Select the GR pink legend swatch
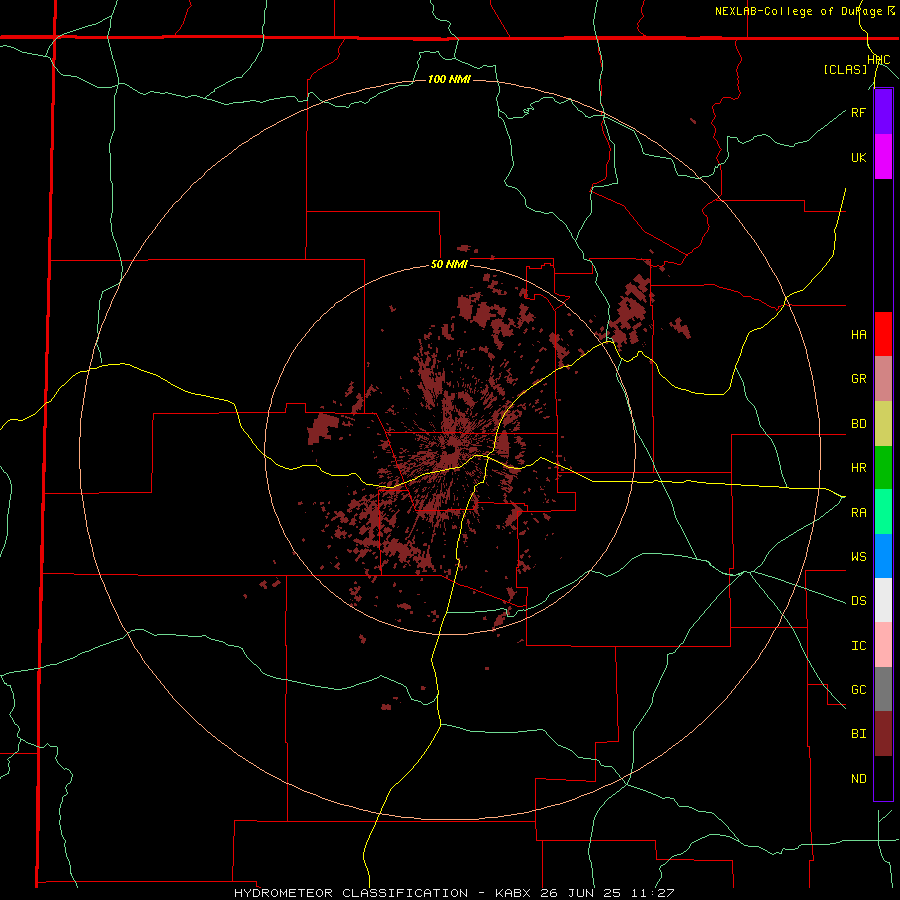900x900 pixels. click(x=883, y=378)
